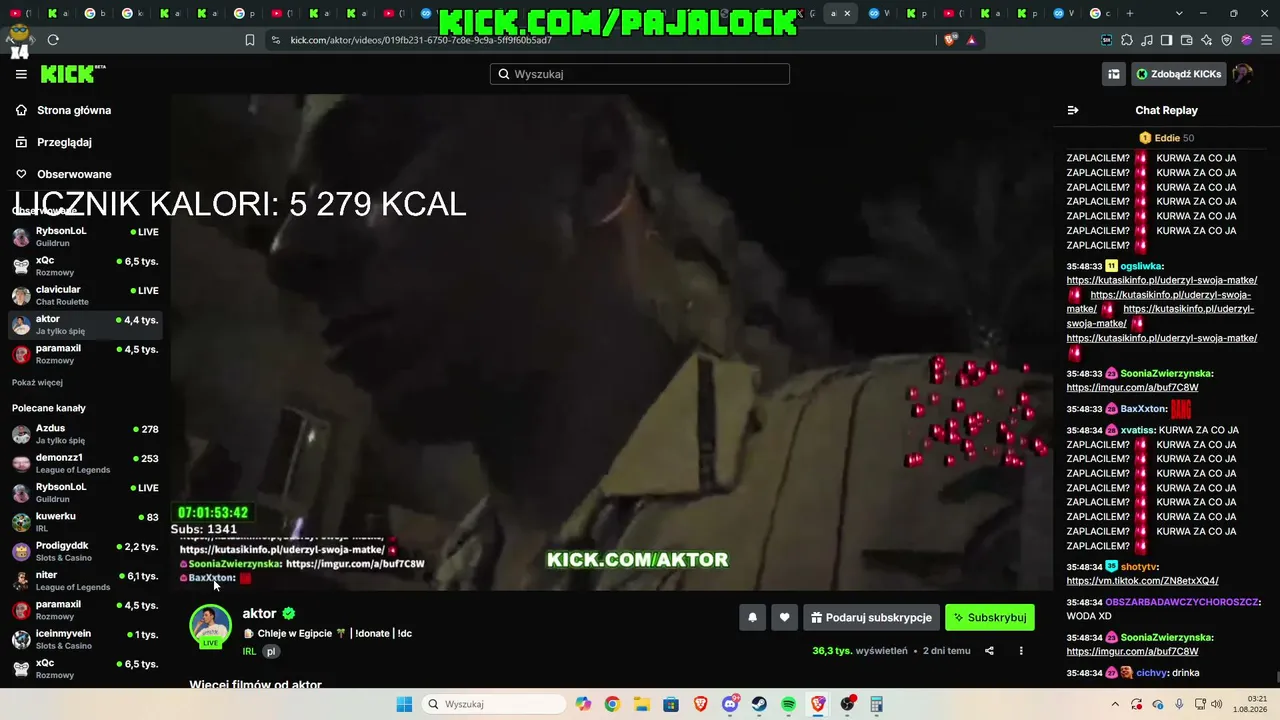Click the Zdobądź KICKs button

tap(1178, 74)
